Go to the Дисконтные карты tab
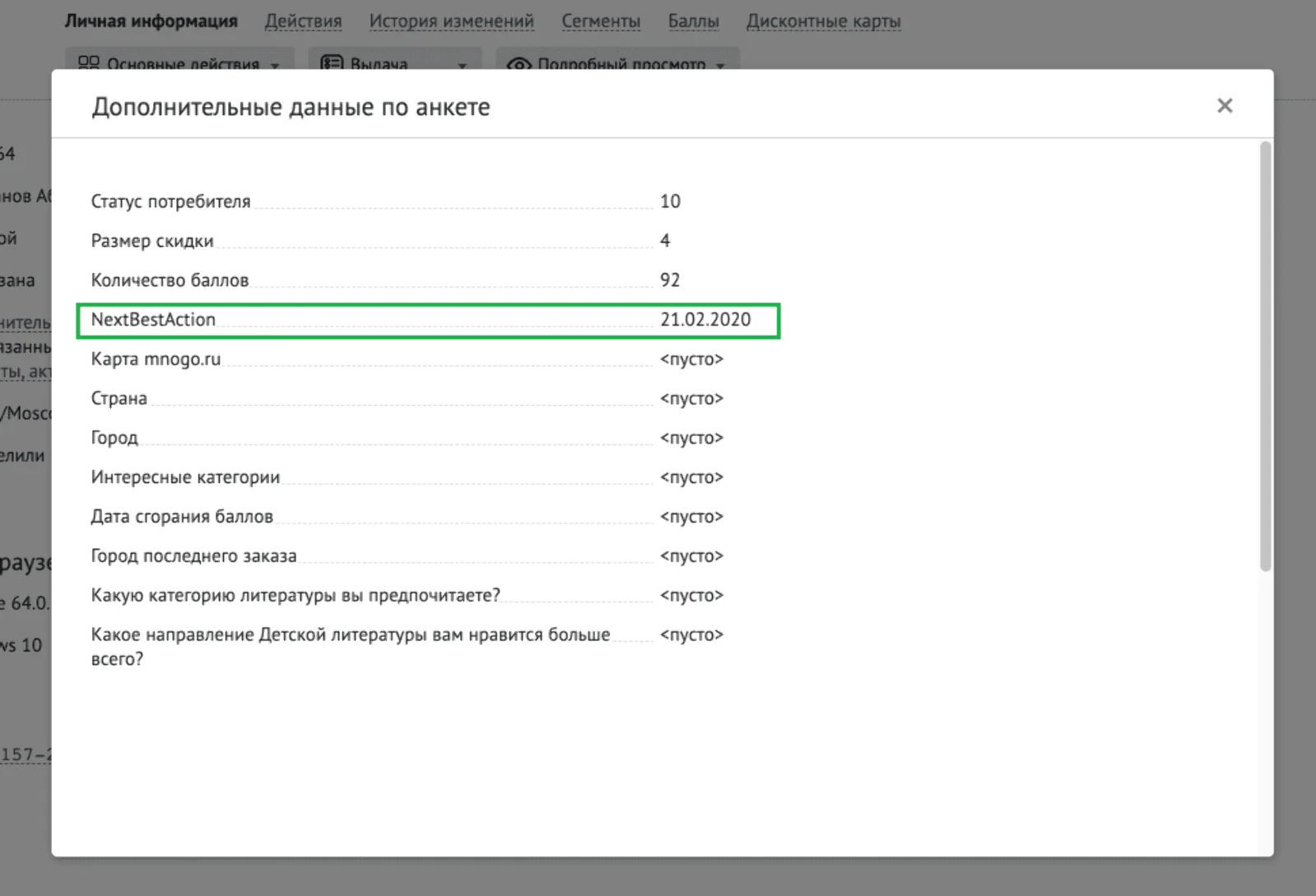The image size is (1316, 896). tap(823, 21)
